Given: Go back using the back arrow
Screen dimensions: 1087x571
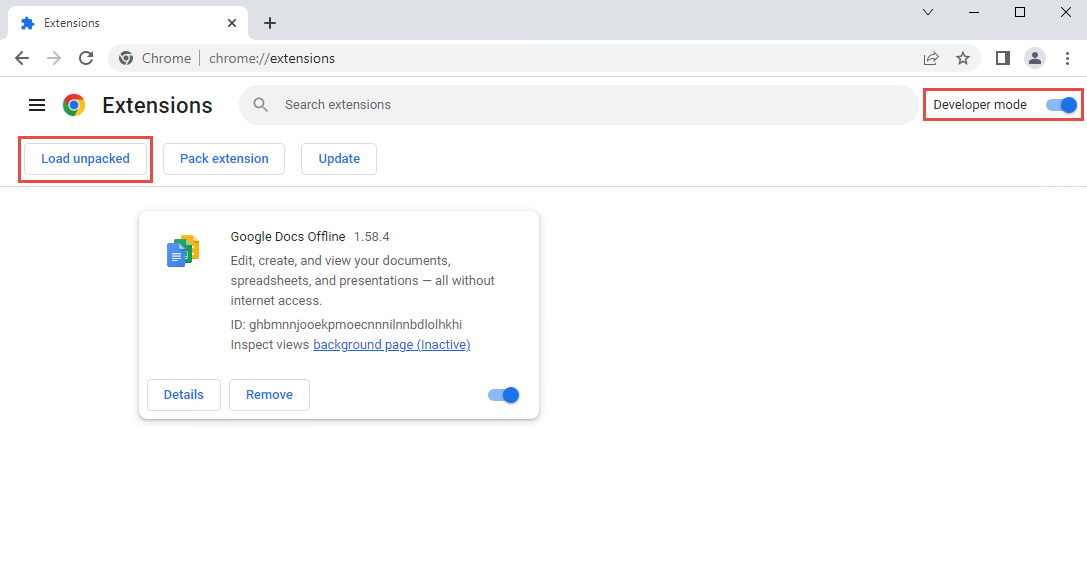Looking at the screenshot, I should tap(22, 58).
